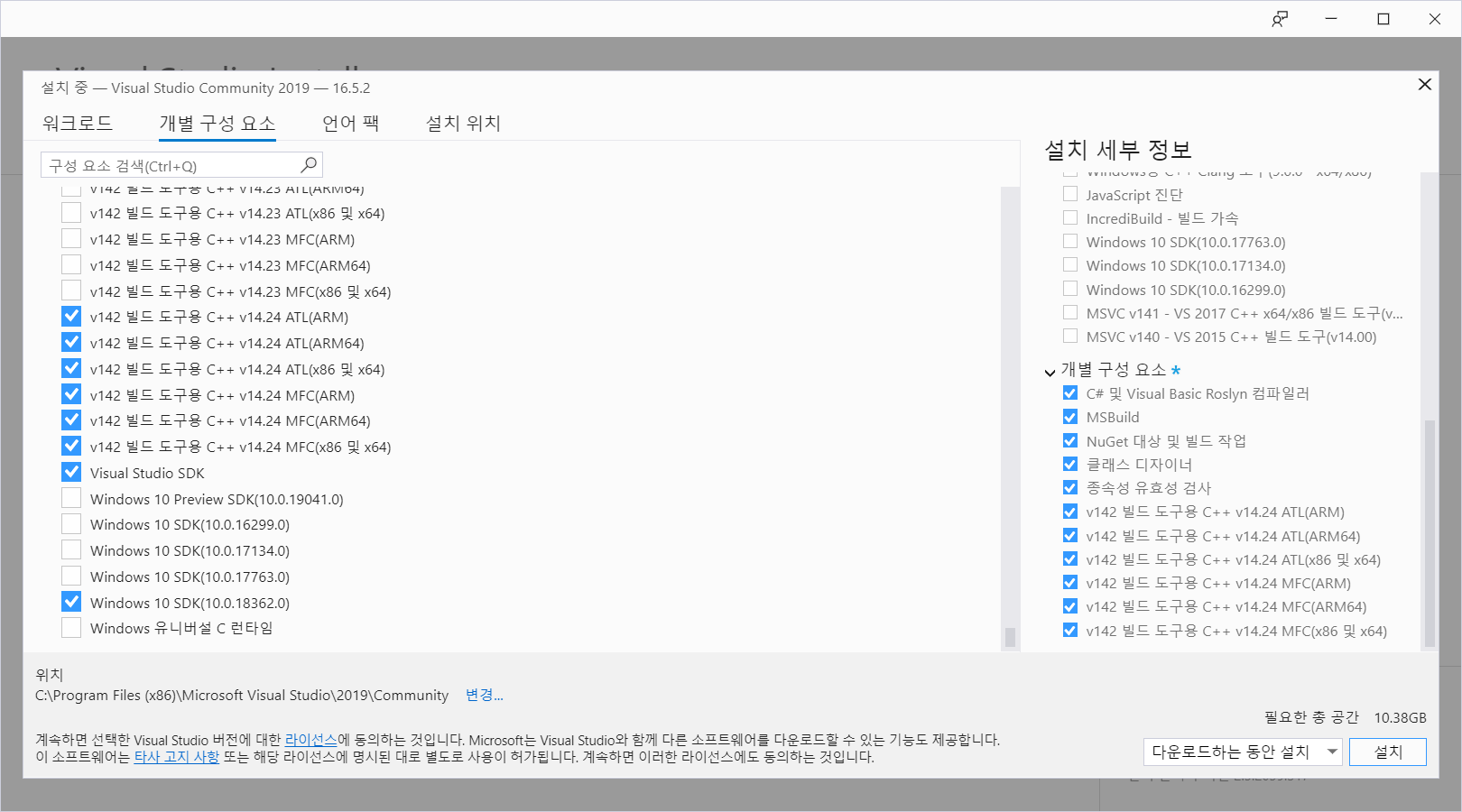Focus the 구성 요소 검색 input field
This screenshot has height=812, width=1462.
[181, 165]
